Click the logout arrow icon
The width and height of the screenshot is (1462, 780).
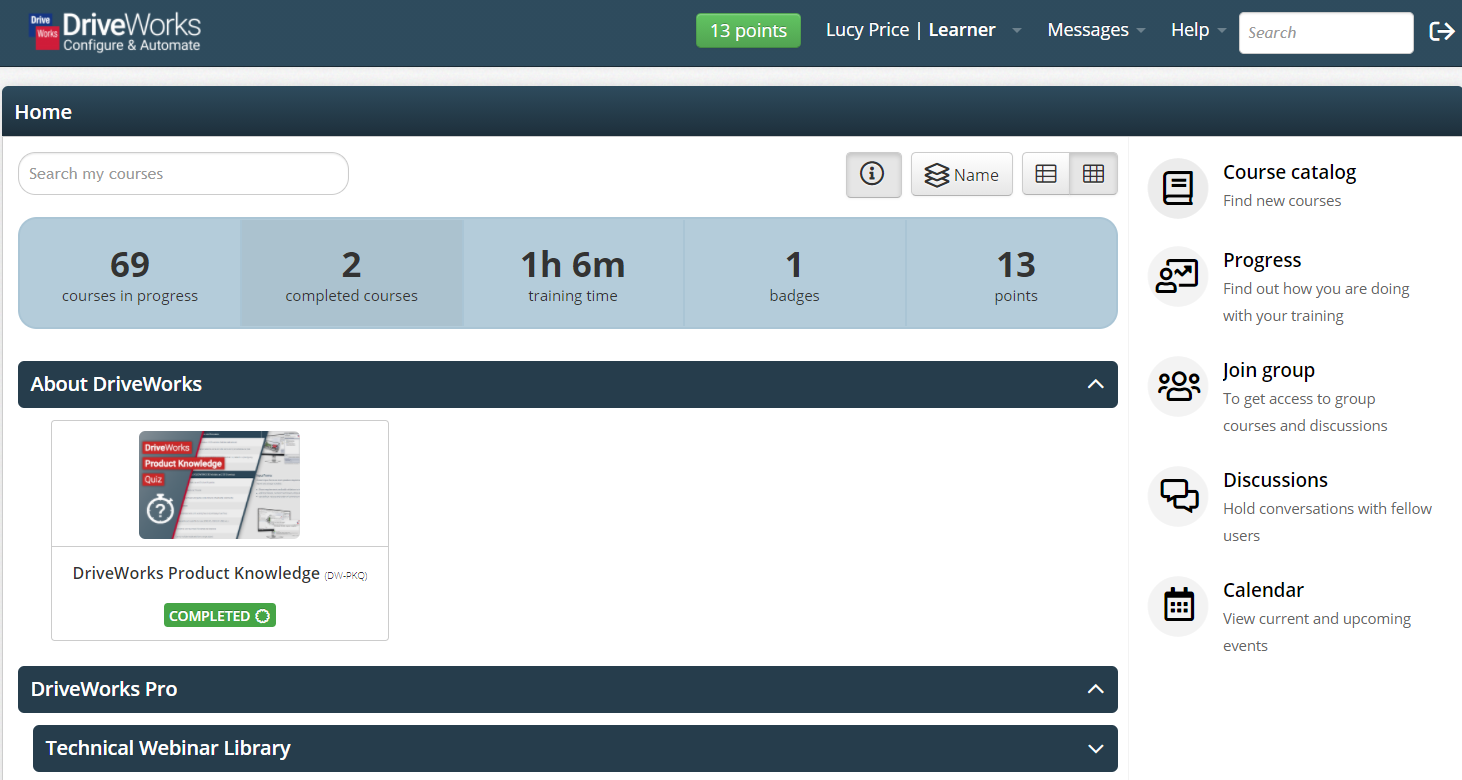pos(1442,31)
